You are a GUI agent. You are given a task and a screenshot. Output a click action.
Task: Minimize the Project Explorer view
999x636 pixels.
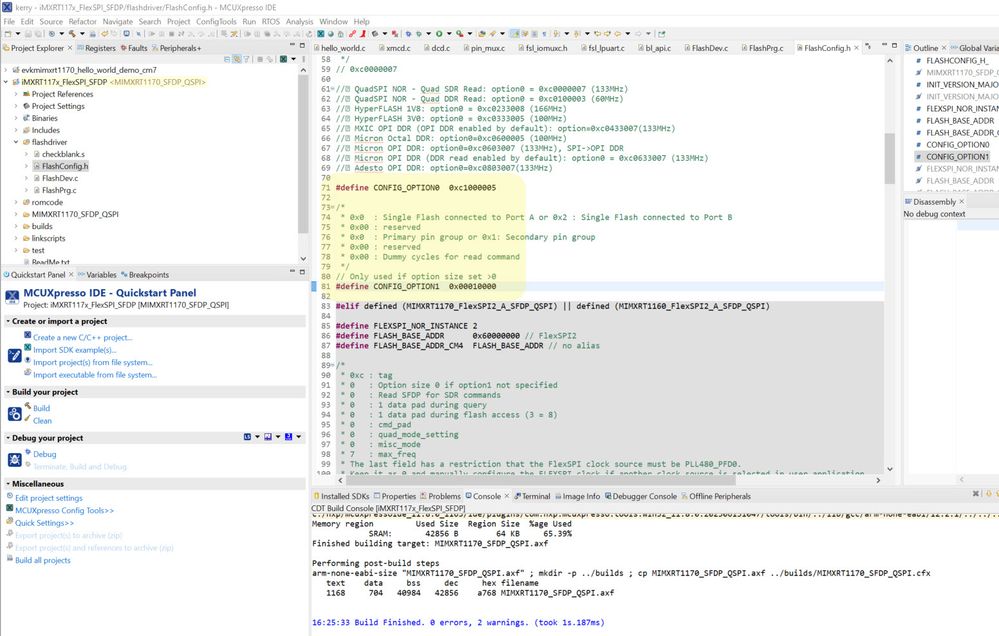tap(292, 45)
